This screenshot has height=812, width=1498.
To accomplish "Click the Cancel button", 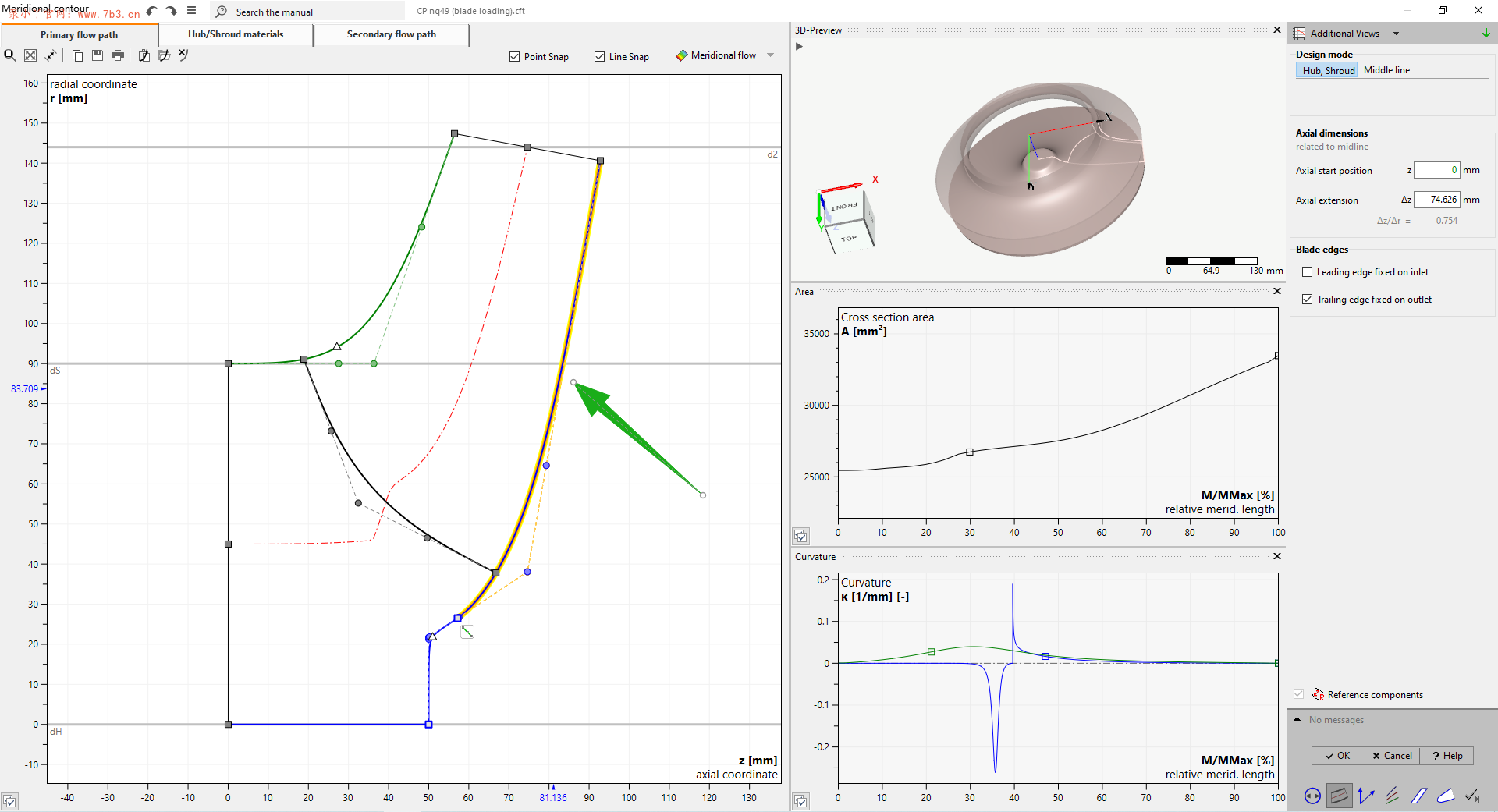I will (1393, 756).
